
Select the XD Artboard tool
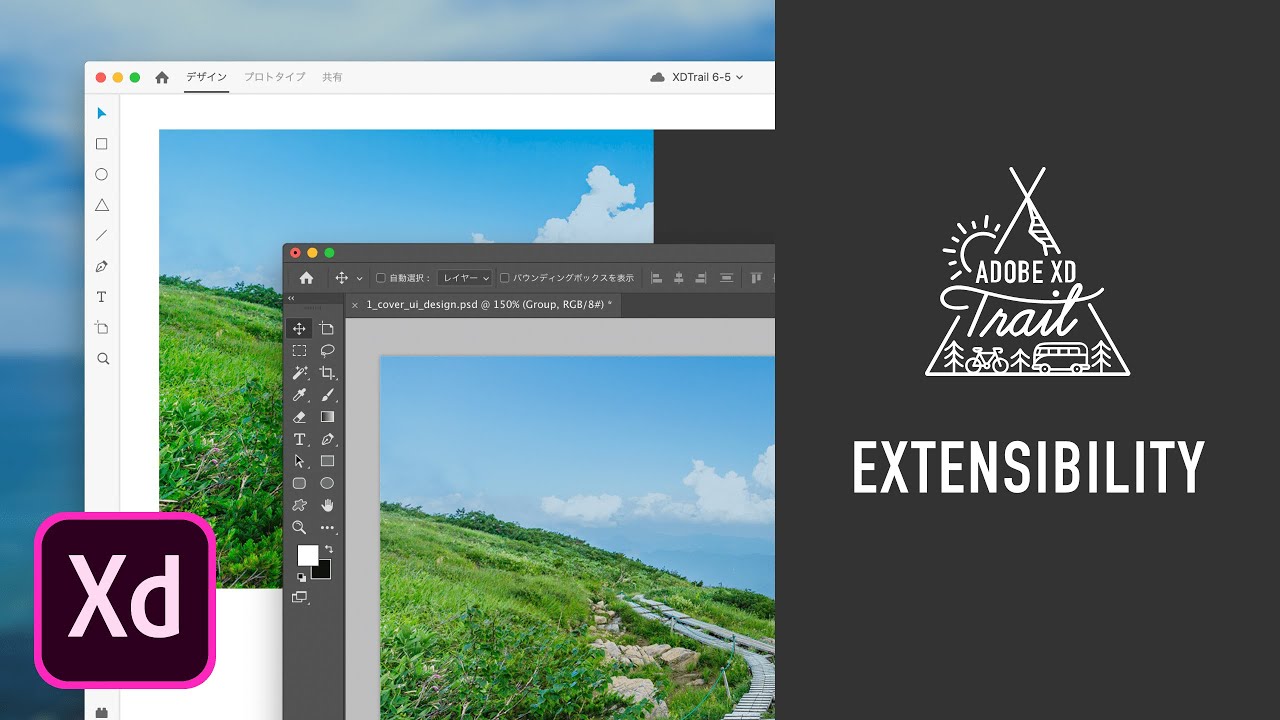(101, 327)
